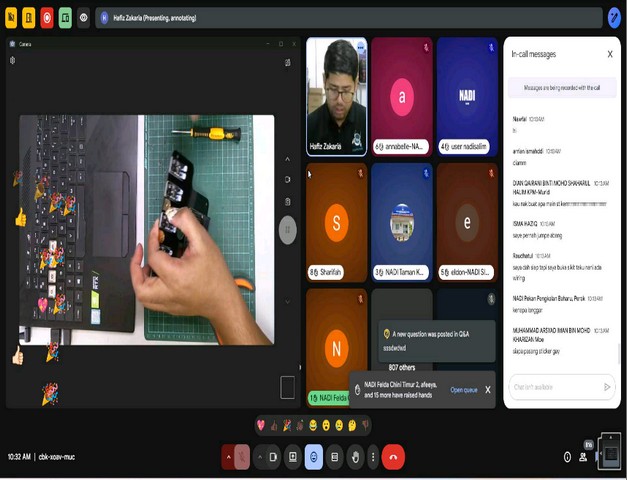Click up chevron in Camera window

click(288, 159)
